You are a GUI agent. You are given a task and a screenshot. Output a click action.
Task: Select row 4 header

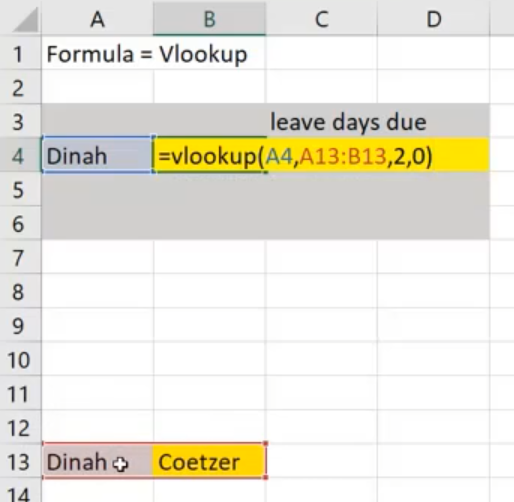point(20,155)
